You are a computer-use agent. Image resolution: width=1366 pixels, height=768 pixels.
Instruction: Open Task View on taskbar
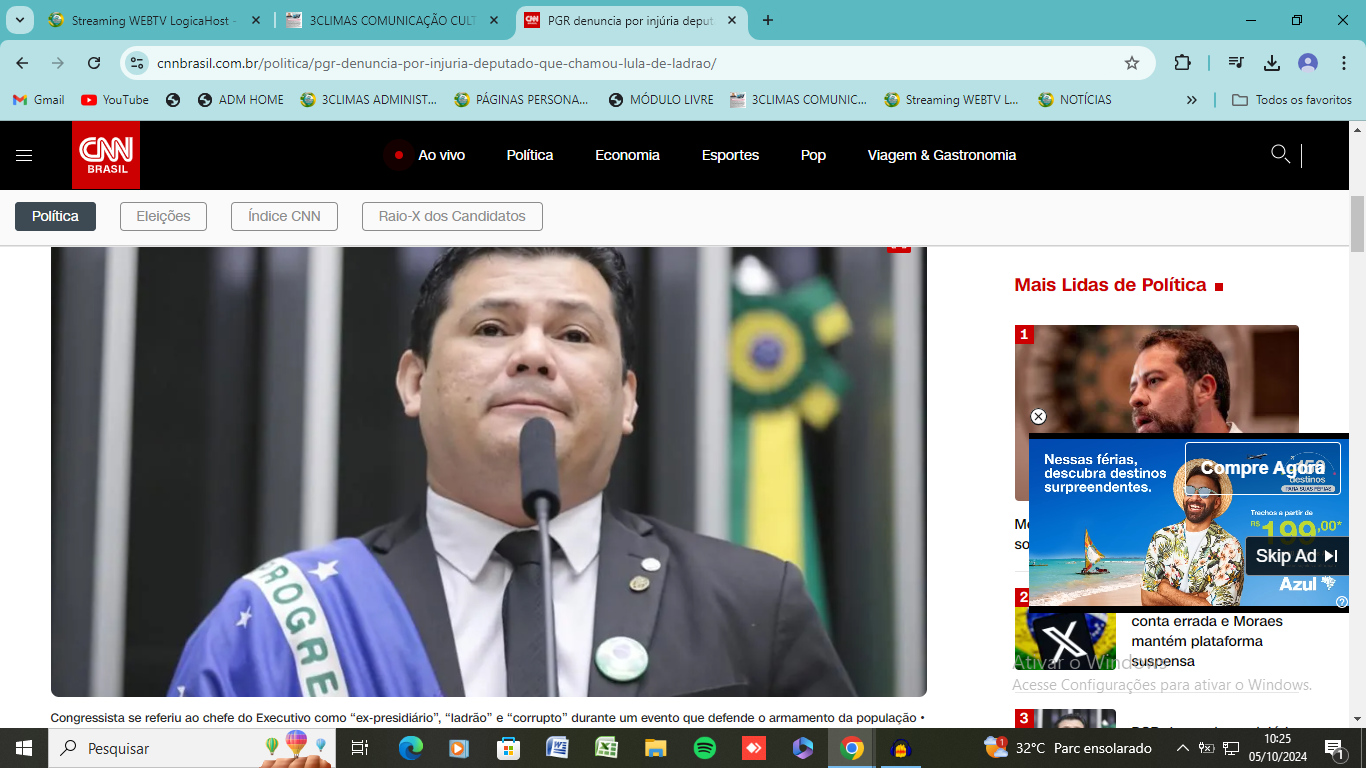(x=360, y=748)
